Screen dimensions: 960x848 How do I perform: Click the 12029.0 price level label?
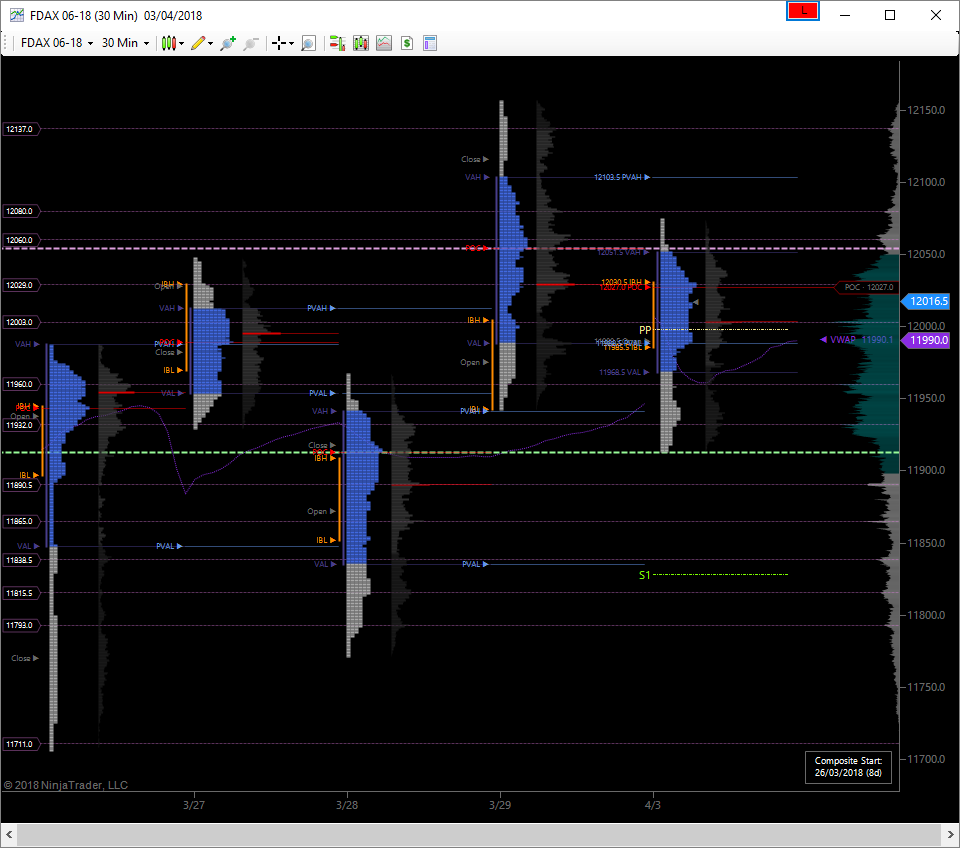[x=21, y=285]
